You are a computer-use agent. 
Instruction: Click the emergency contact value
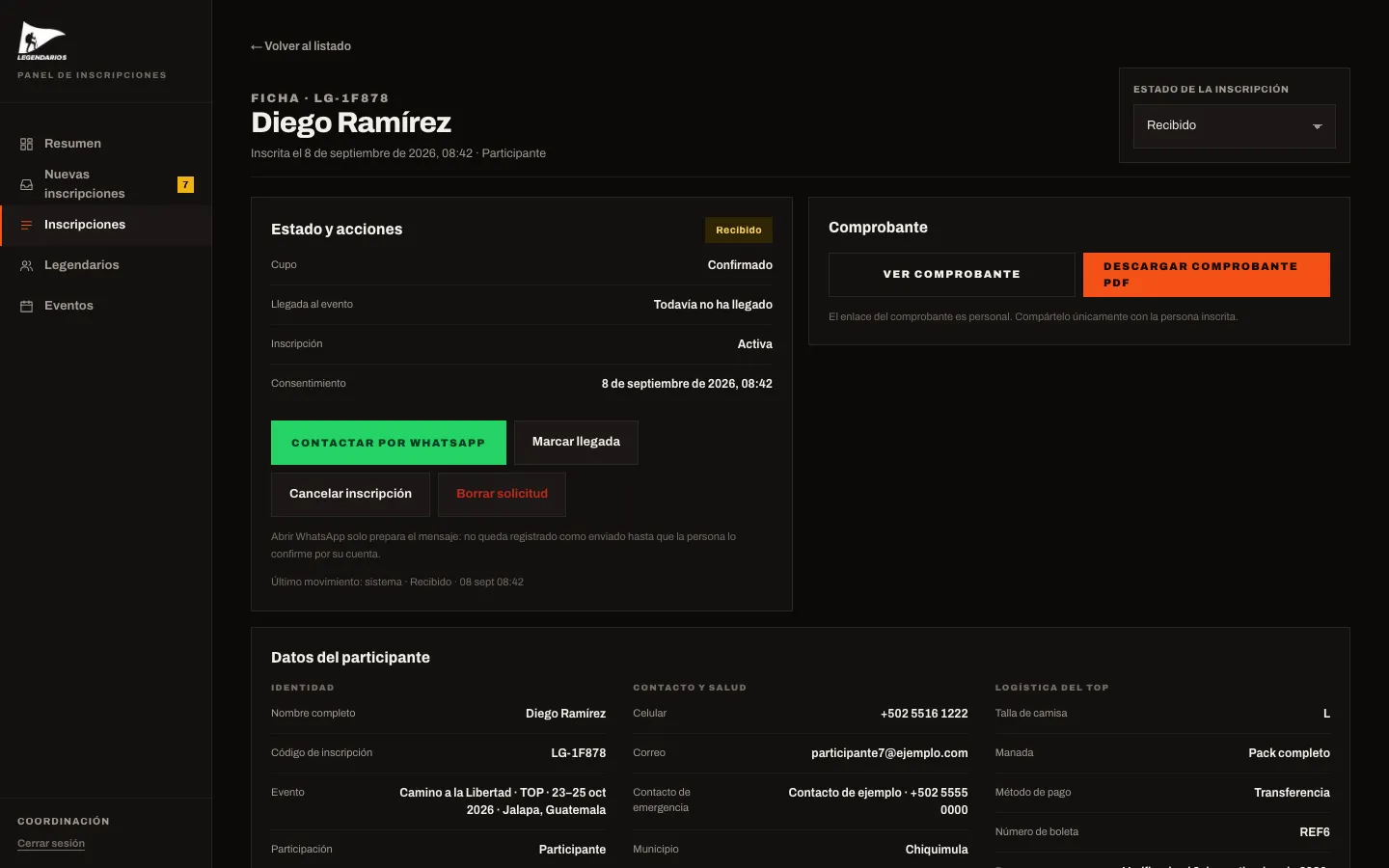[878, 801]
